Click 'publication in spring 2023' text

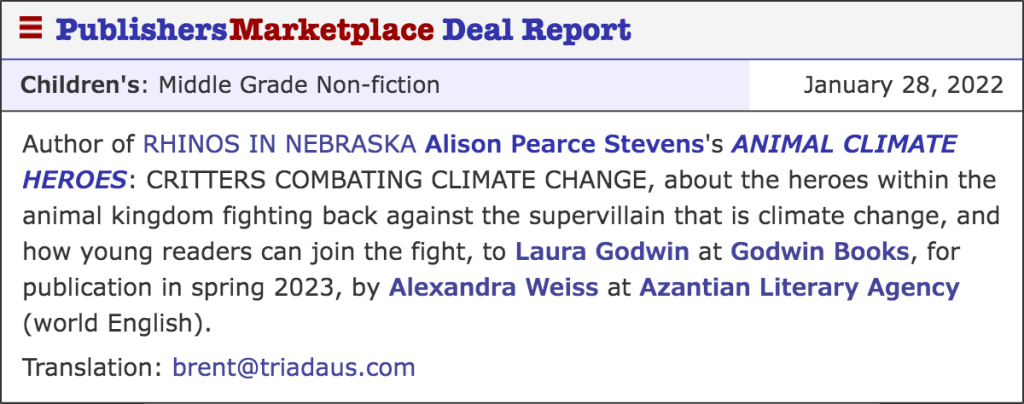[x=178, y=288]
